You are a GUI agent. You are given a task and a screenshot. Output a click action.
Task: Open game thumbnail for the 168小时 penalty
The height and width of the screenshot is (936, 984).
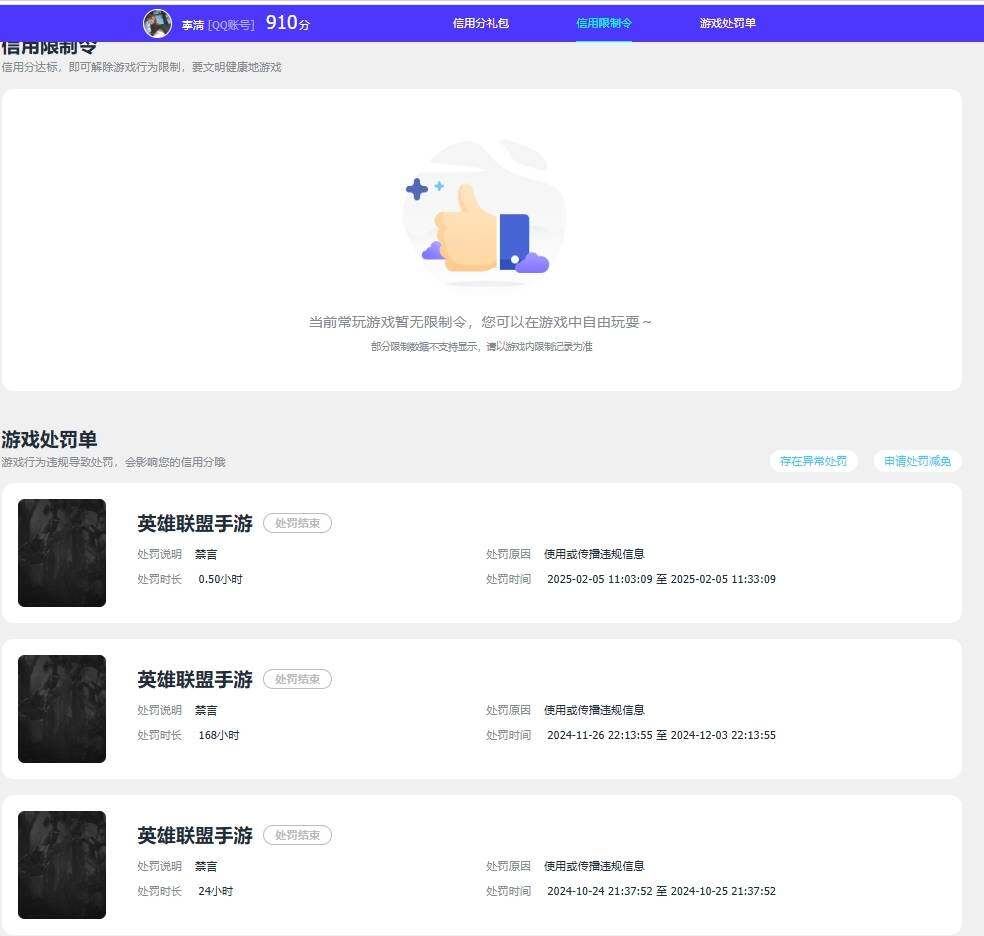[62, 709]
